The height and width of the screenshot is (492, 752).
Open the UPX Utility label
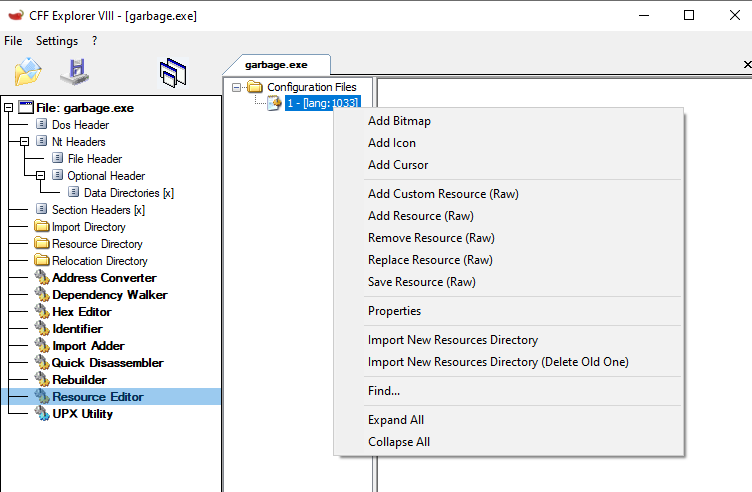(x=82, y=413)
